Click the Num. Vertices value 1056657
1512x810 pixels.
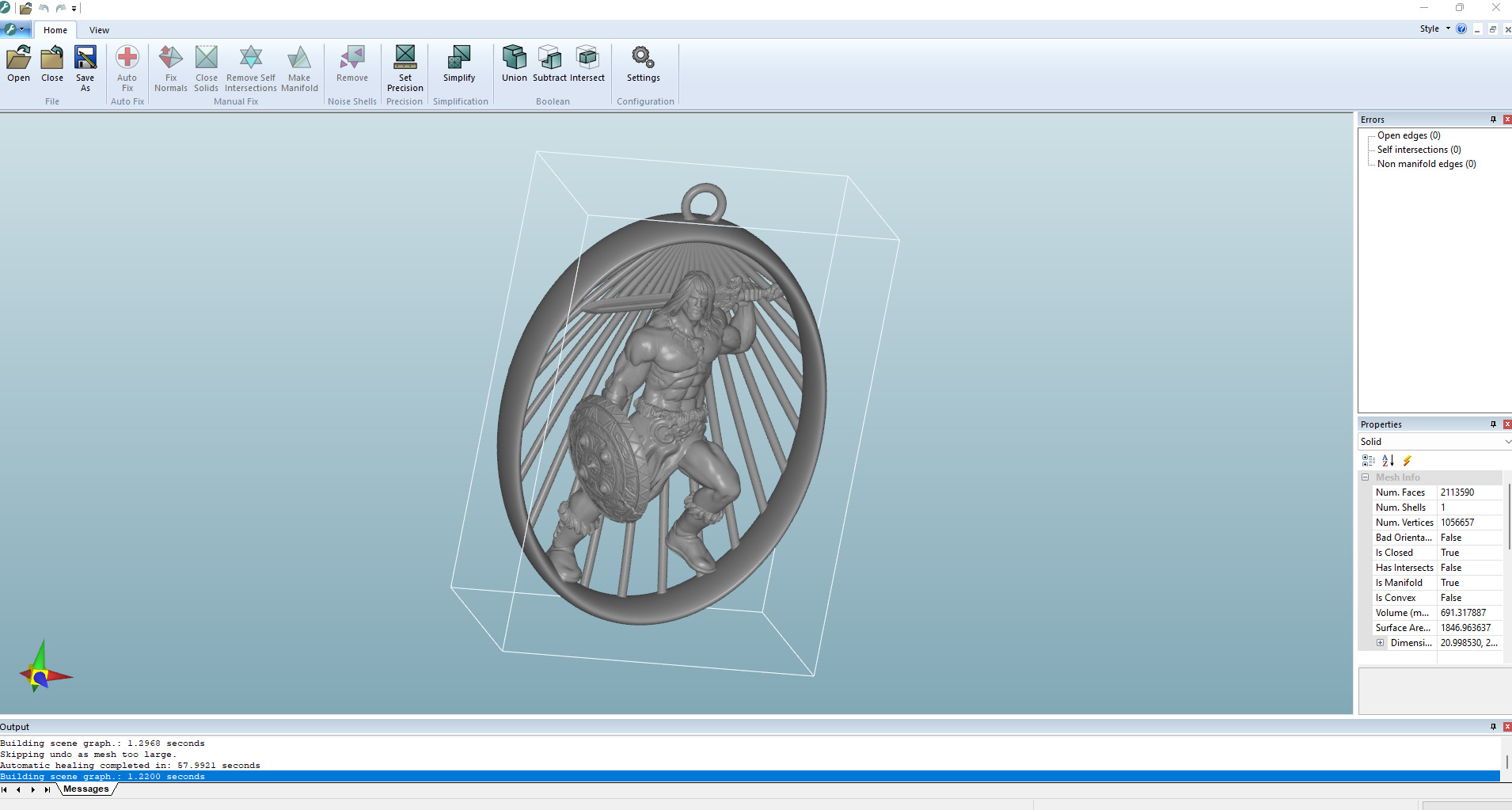pyautogui.click(x=1457, y=523)
